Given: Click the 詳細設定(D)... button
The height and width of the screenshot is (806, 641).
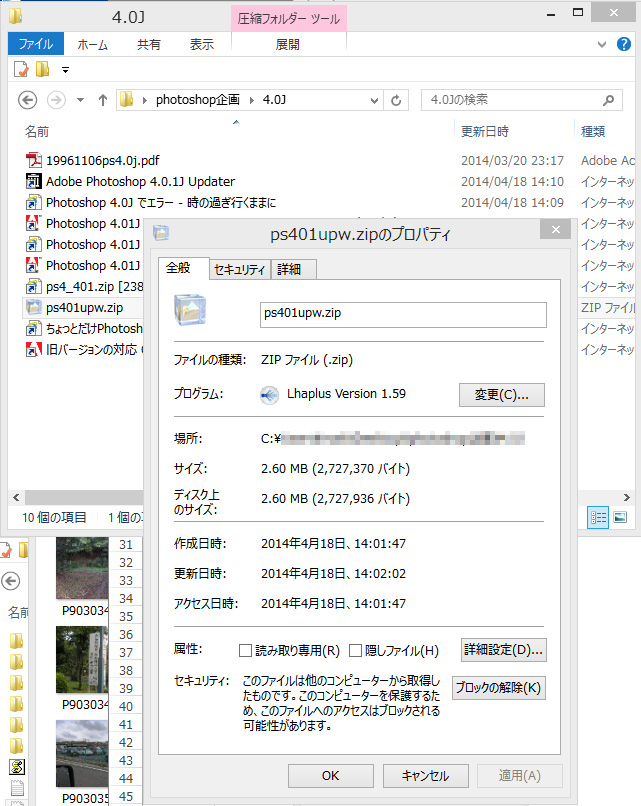Looking at the screenshot, I should coord(503,650).
